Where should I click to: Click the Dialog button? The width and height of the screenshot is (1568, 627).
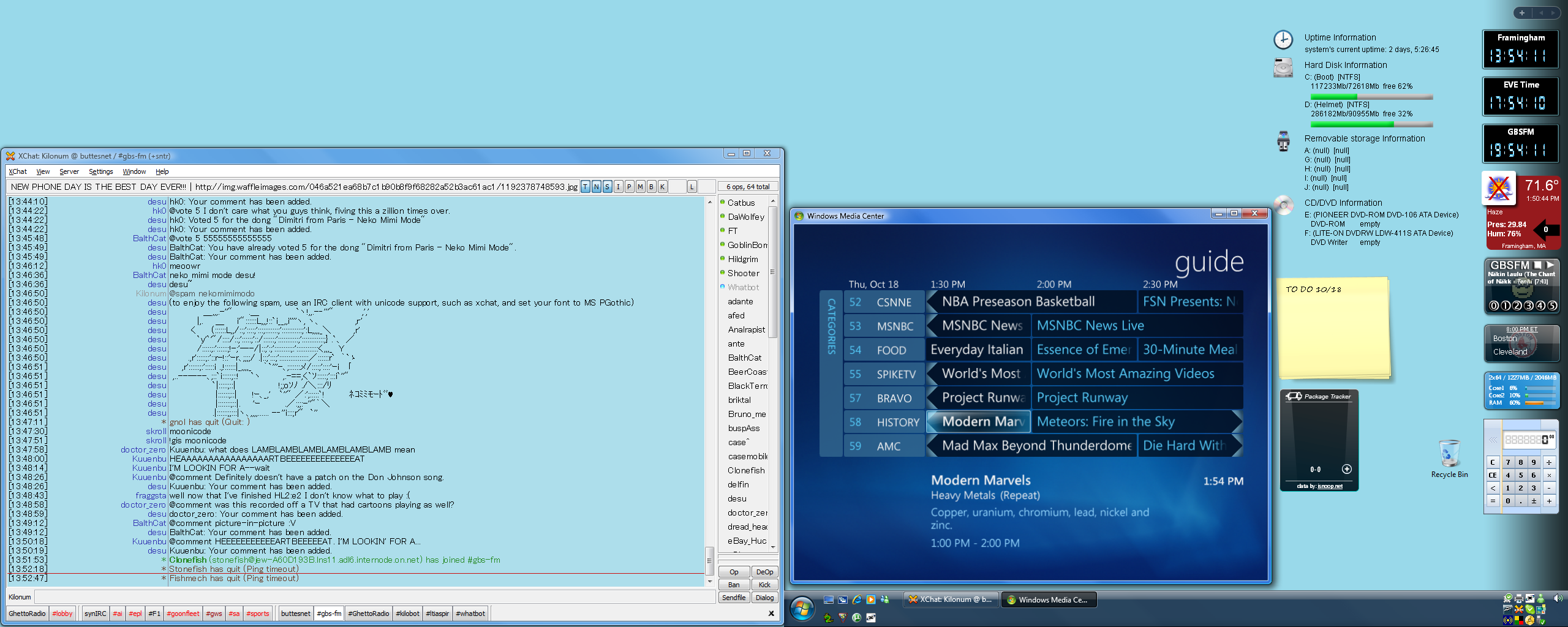pos(764,598)
